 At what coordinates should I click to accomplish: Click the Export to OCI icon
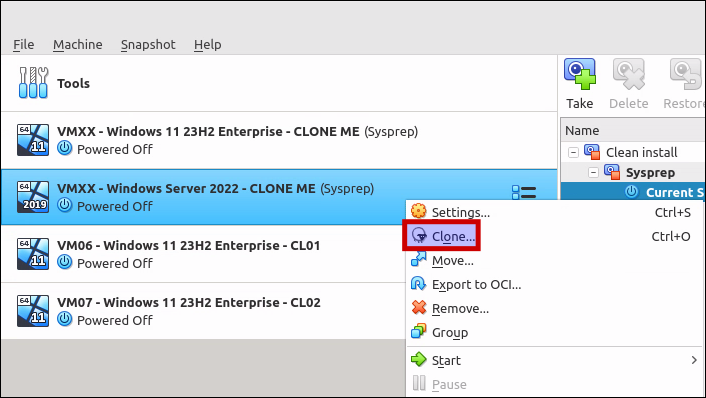[x=419, y=283]
